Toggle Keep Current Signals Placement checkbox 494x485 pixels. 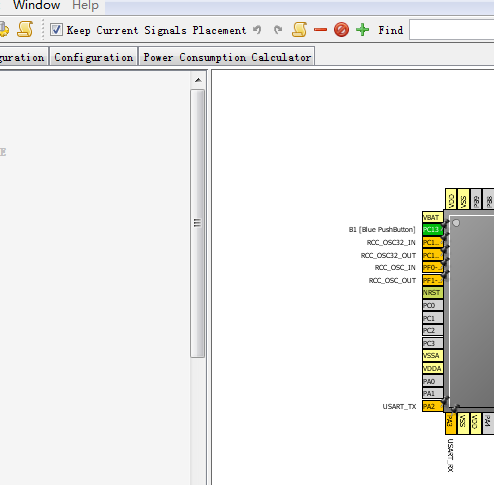tap(56, 30)
